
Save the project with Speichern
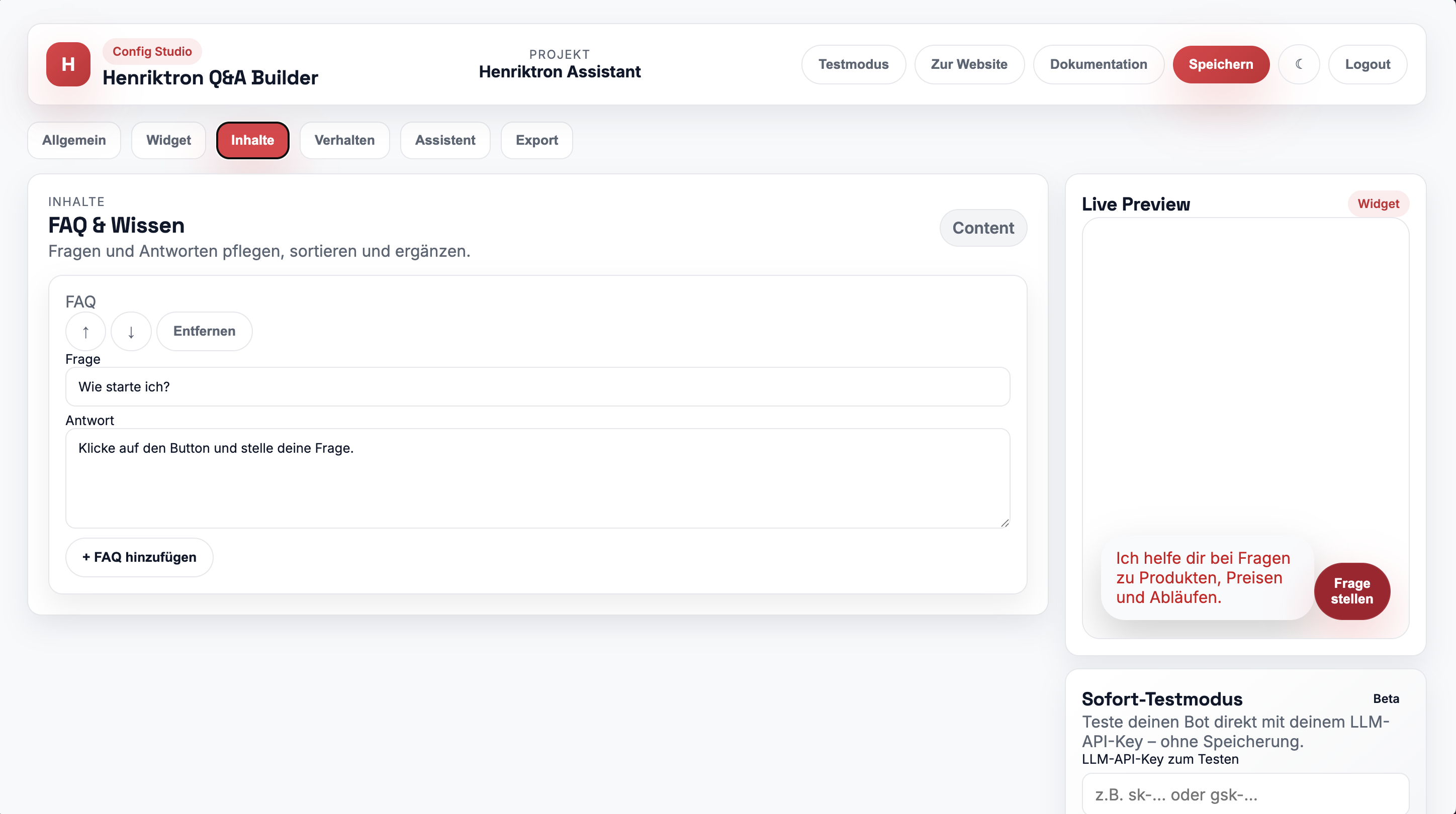[x=1221, y=64]
